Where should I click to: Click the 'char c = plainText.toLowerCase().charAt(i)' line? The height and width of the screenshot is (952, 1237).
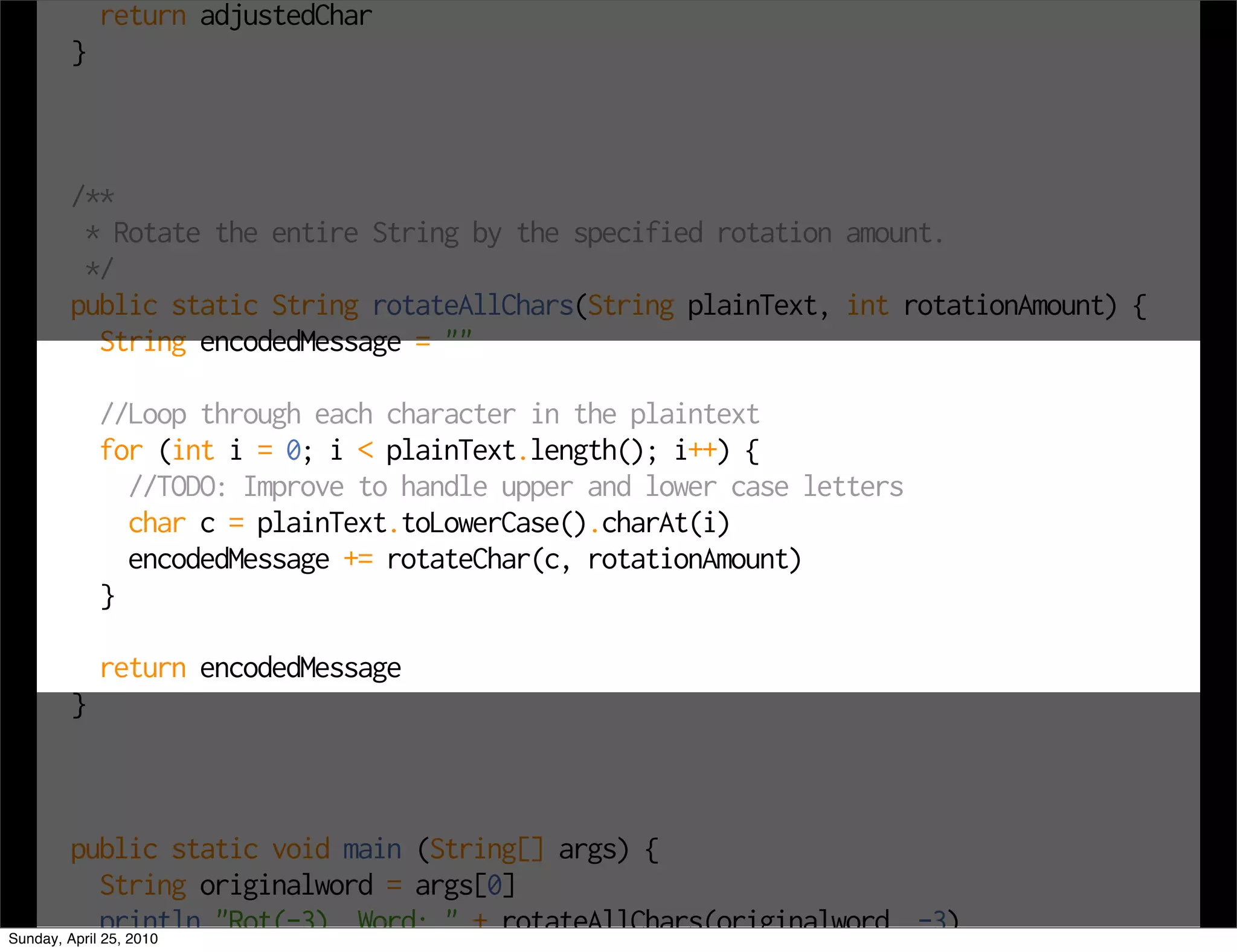pyautogui.click(x=429, y=524)
